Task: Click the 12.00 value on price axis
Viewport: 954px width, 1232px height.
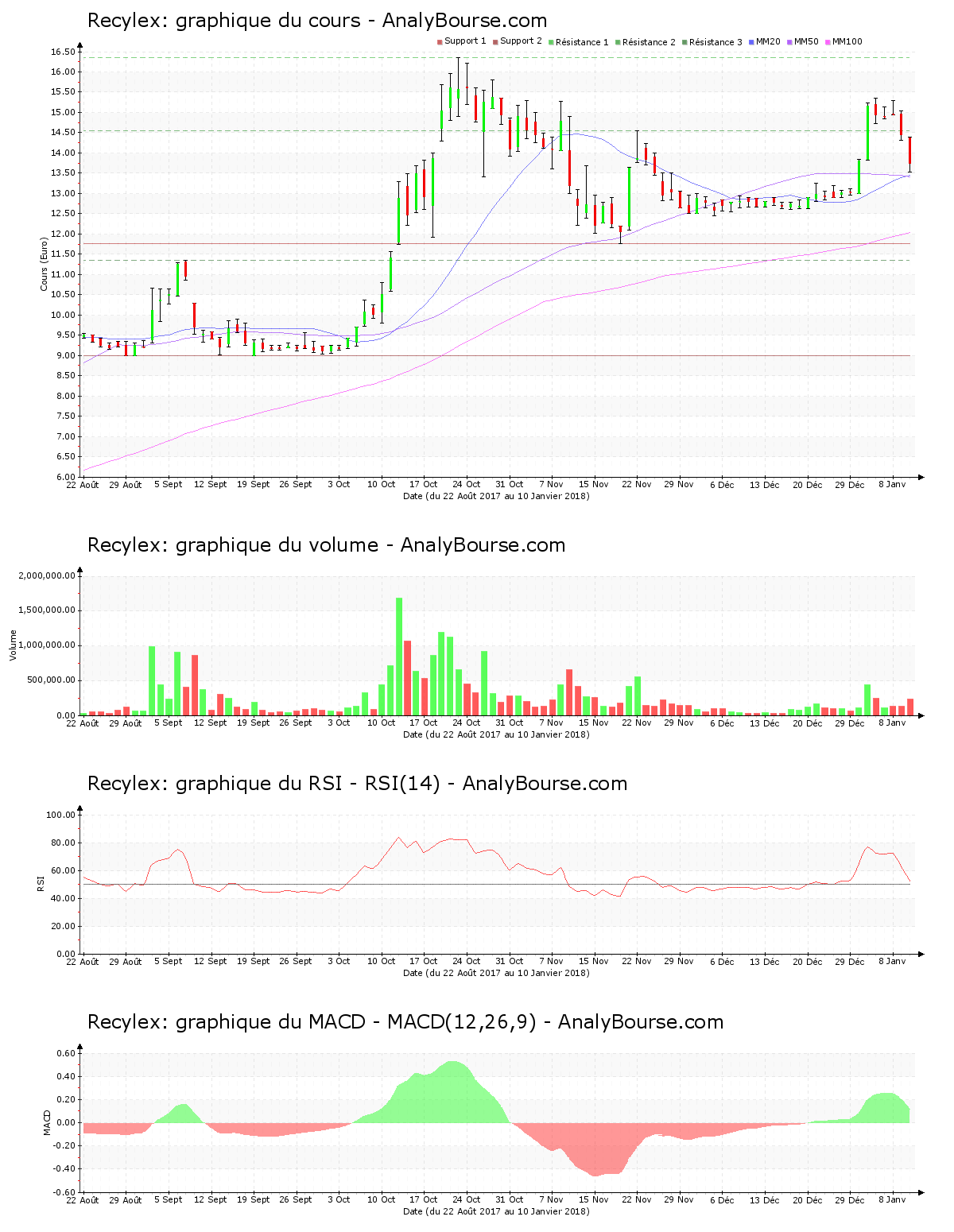Action: pos(63,234)
